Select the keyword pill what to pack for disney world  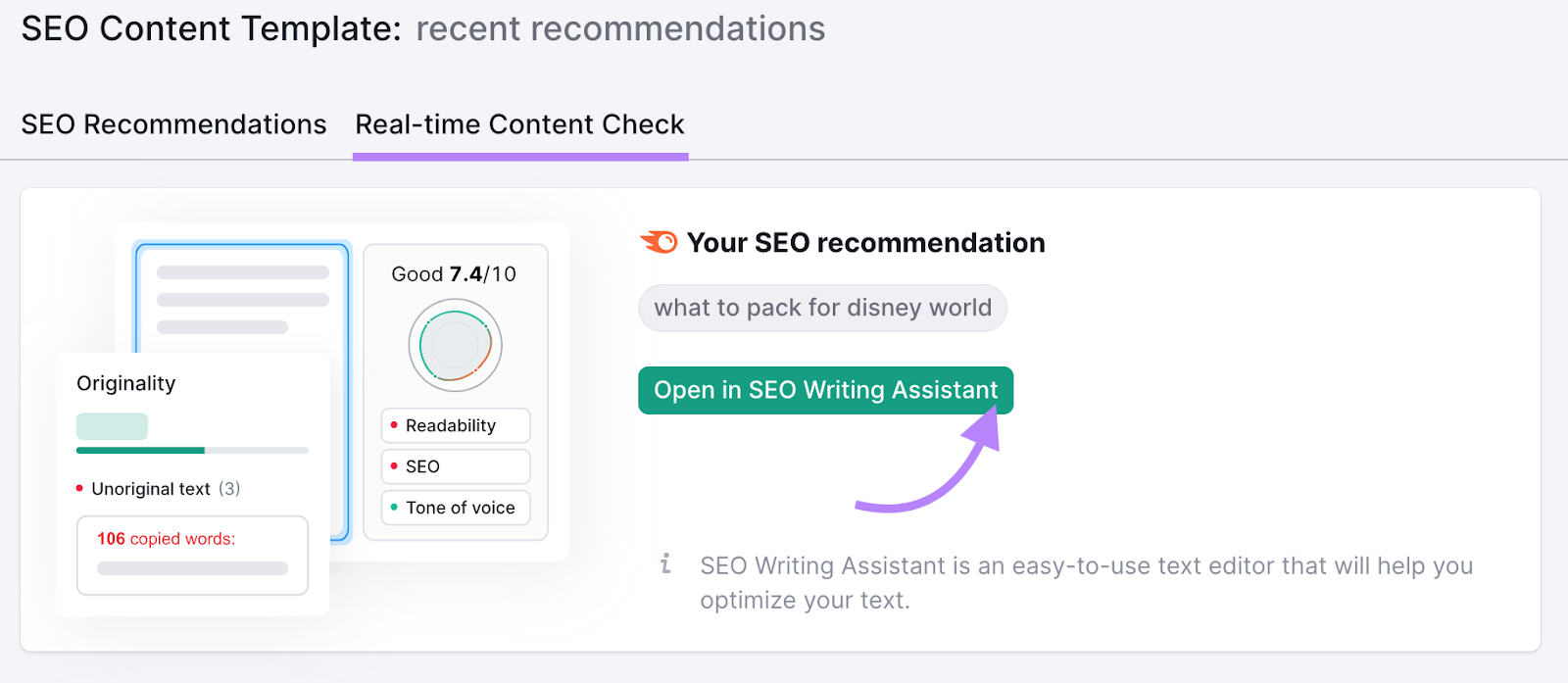pos(822,308)
